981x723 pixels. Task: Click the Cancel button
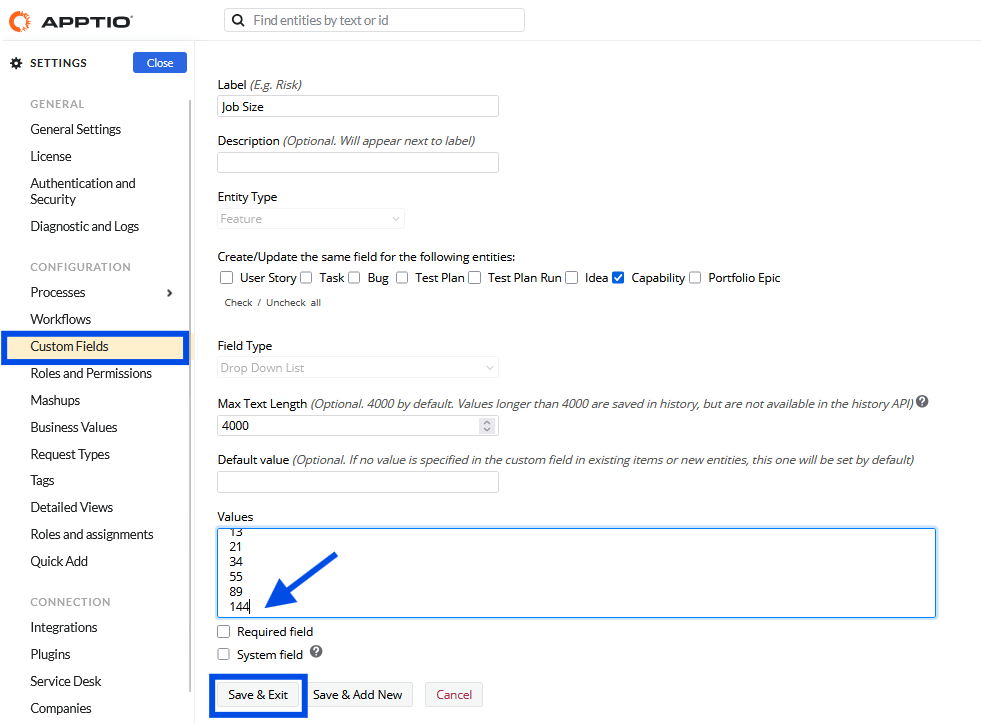pyautogui.click(x=454, y=695)
